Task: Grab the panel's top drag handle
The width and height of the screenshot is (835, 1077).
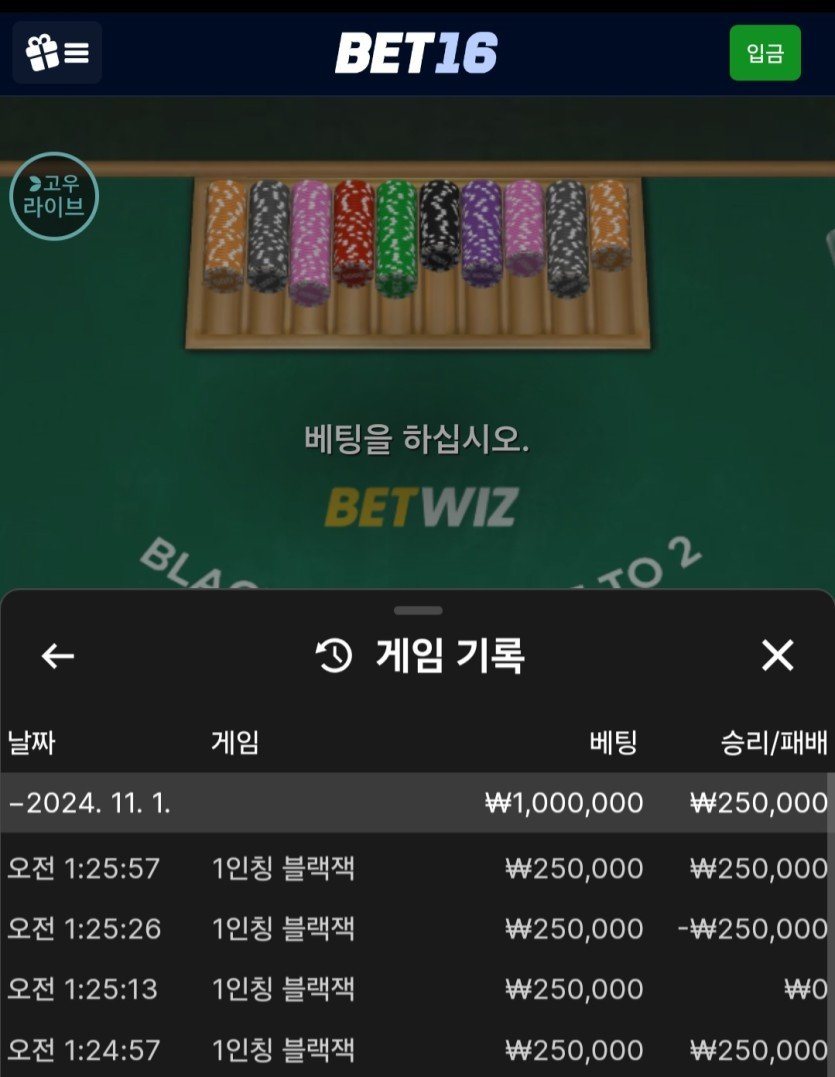Action: point(418,610)
